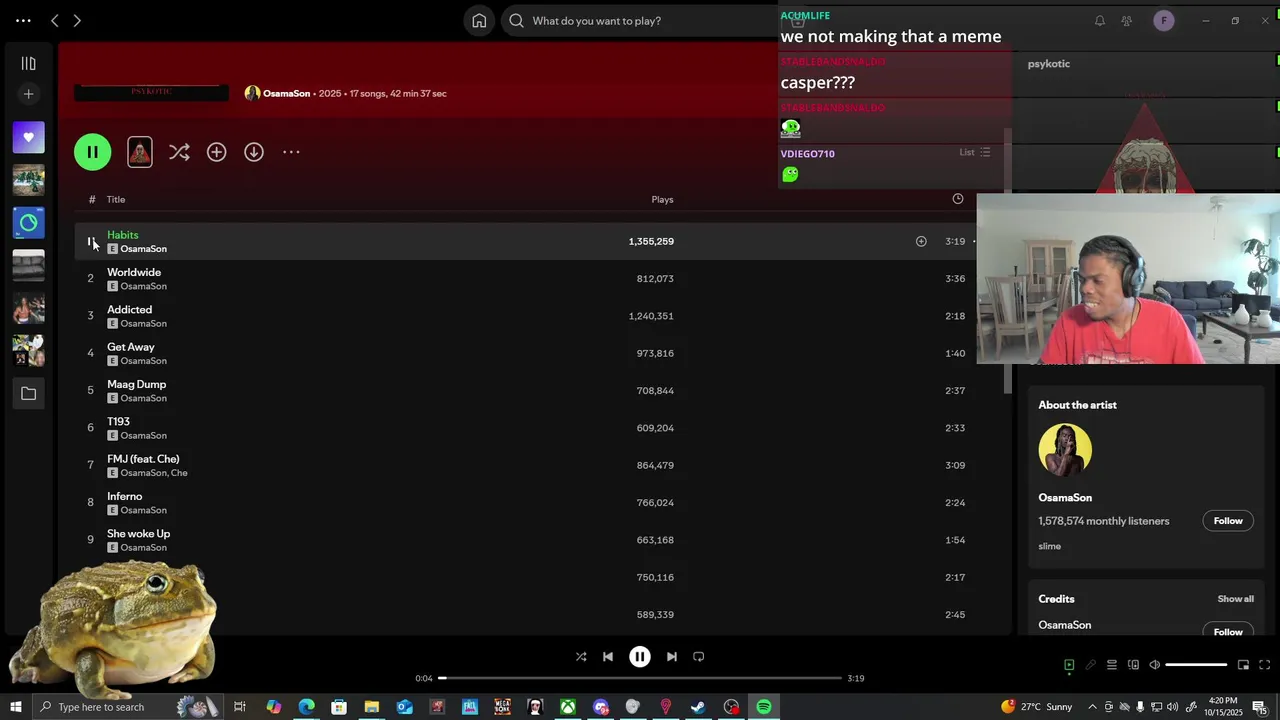1280x720 pixels.
Task: Open the Spotify three-dots app menu
Action: click(23, 20)
